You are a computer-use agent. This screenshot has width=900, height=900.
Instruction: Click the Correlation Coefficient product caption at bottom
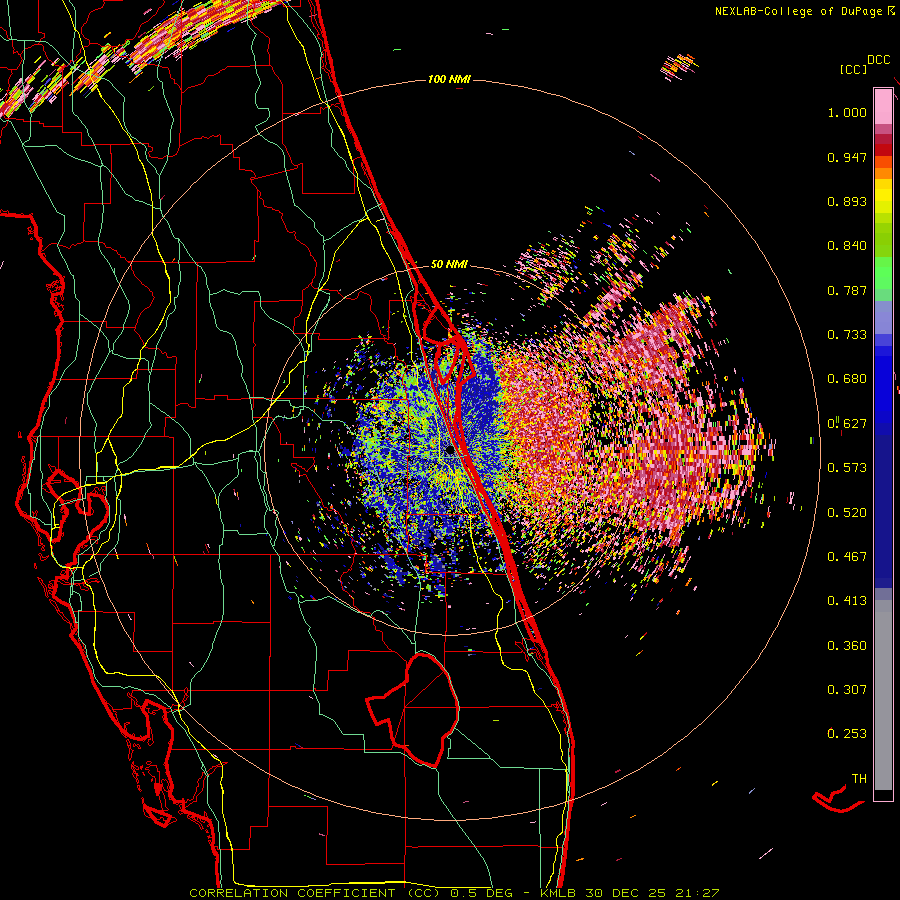pos(454,893)
